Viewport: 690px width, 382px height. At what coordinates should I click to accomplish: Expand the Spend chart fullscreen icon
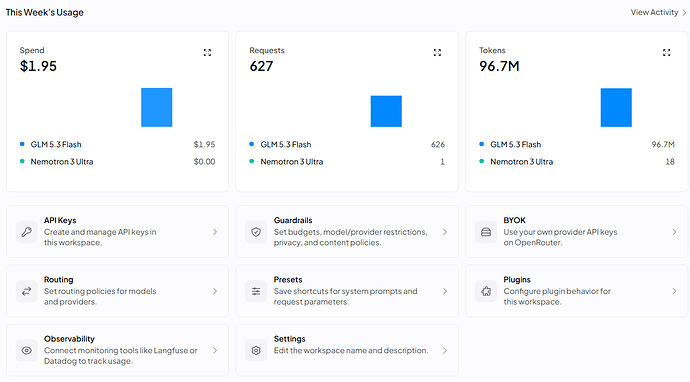[207, 53]
